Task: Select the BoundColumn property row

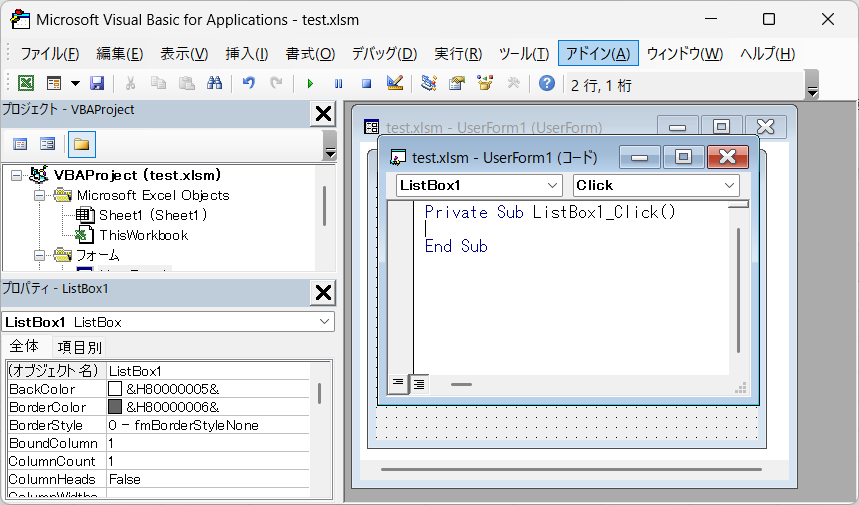Action: point(158,443)
